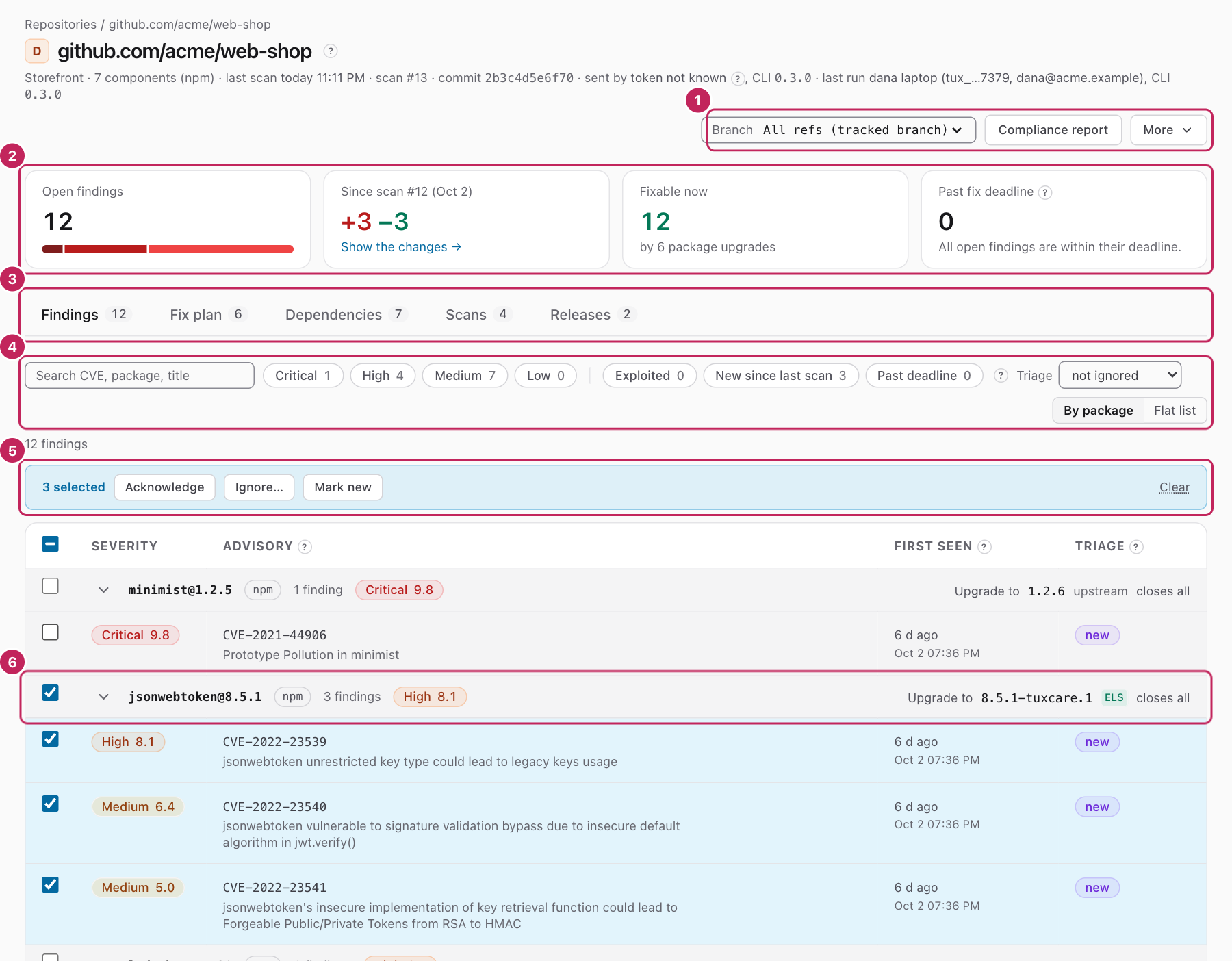Screen dimensions: 1232x961
Task: Click Critical 9.8 badge on minimist group
Action: click(x=399, y=590)
